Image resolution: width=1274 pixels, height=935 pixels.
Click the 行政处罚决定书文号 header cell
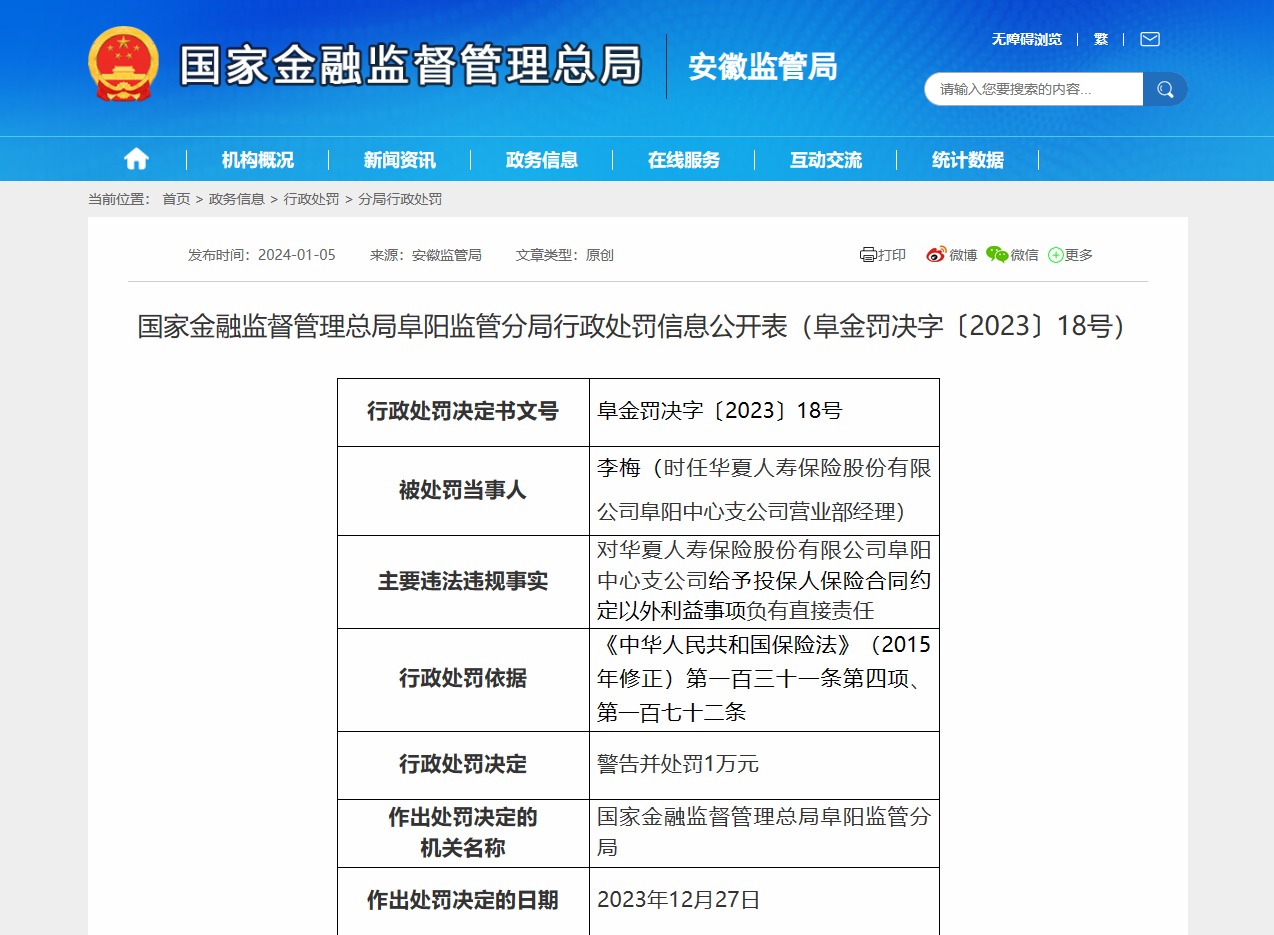click(x=463, y=412)
